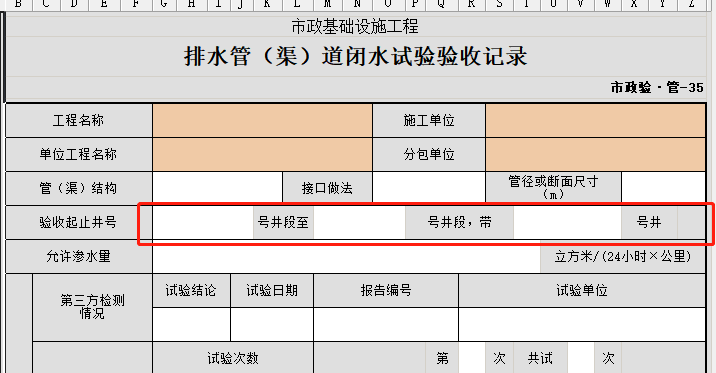Viewport: 716px width, 373px height.
Task: Click the blank cell right of 共试
Action: [x=581, y=358]
